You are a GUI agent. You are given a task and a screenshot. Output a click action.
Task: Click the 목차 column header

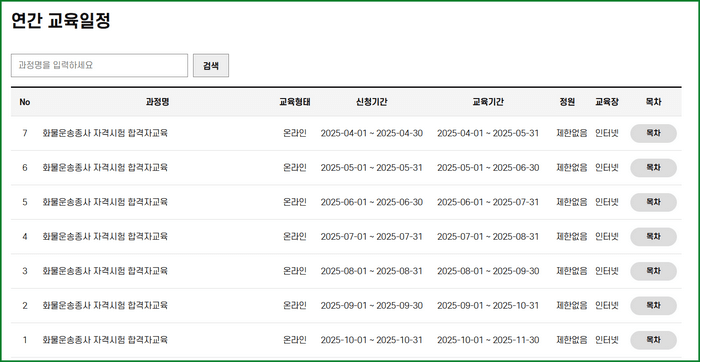tap(653, 102)
